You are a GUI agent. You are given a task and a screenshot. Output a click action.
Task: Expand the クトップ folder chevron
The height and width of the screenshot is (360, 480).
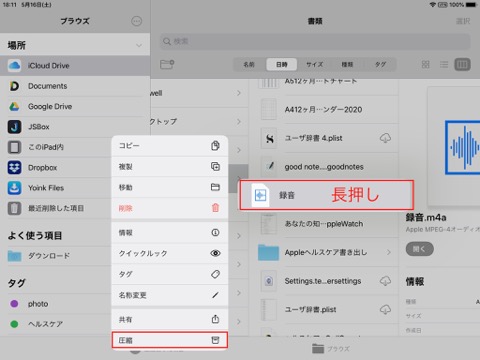pos(239,122)
